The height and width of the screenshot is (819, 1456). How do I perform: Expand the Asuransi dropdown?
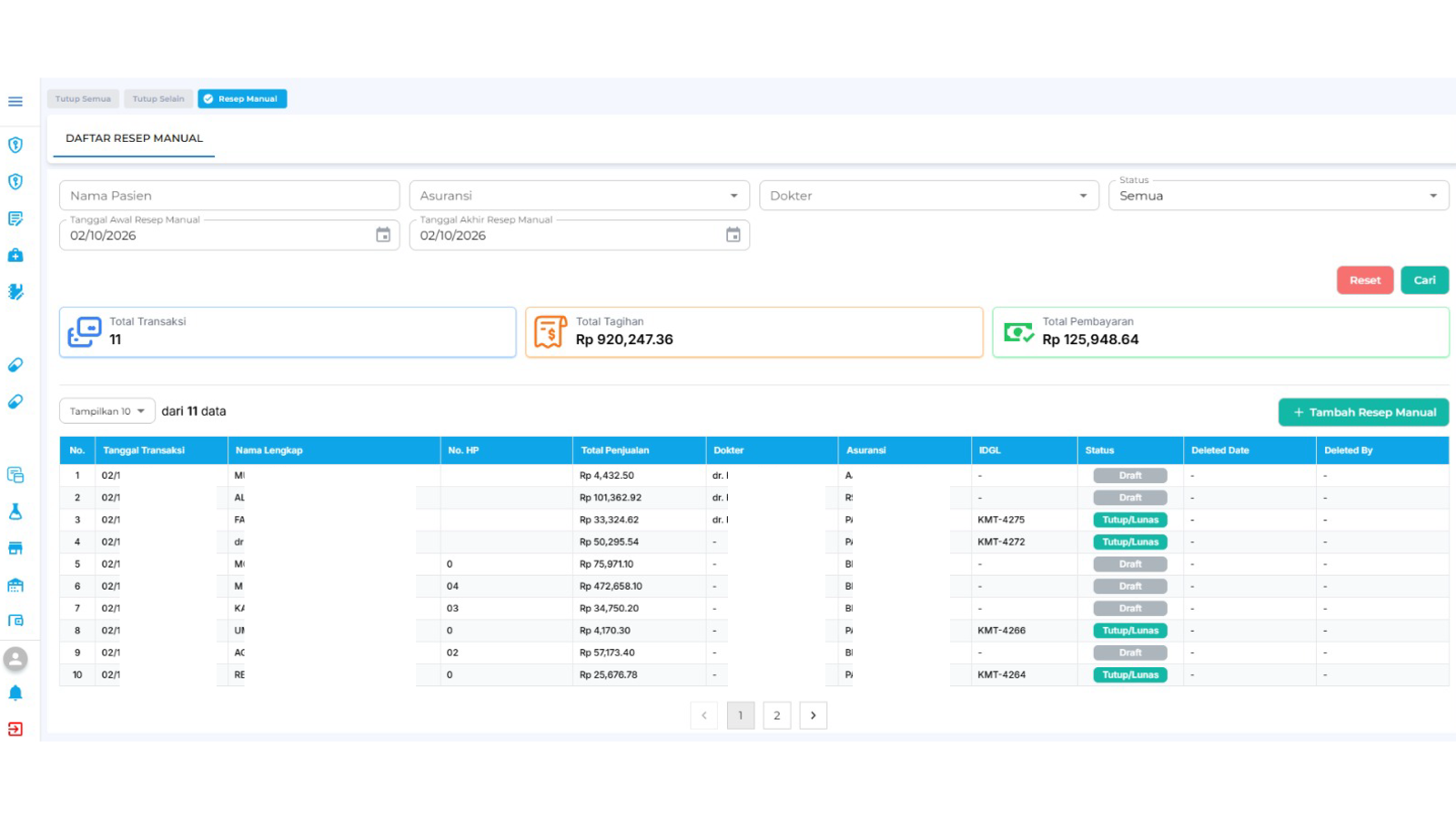pyautogui.click(x=579, y=196)
